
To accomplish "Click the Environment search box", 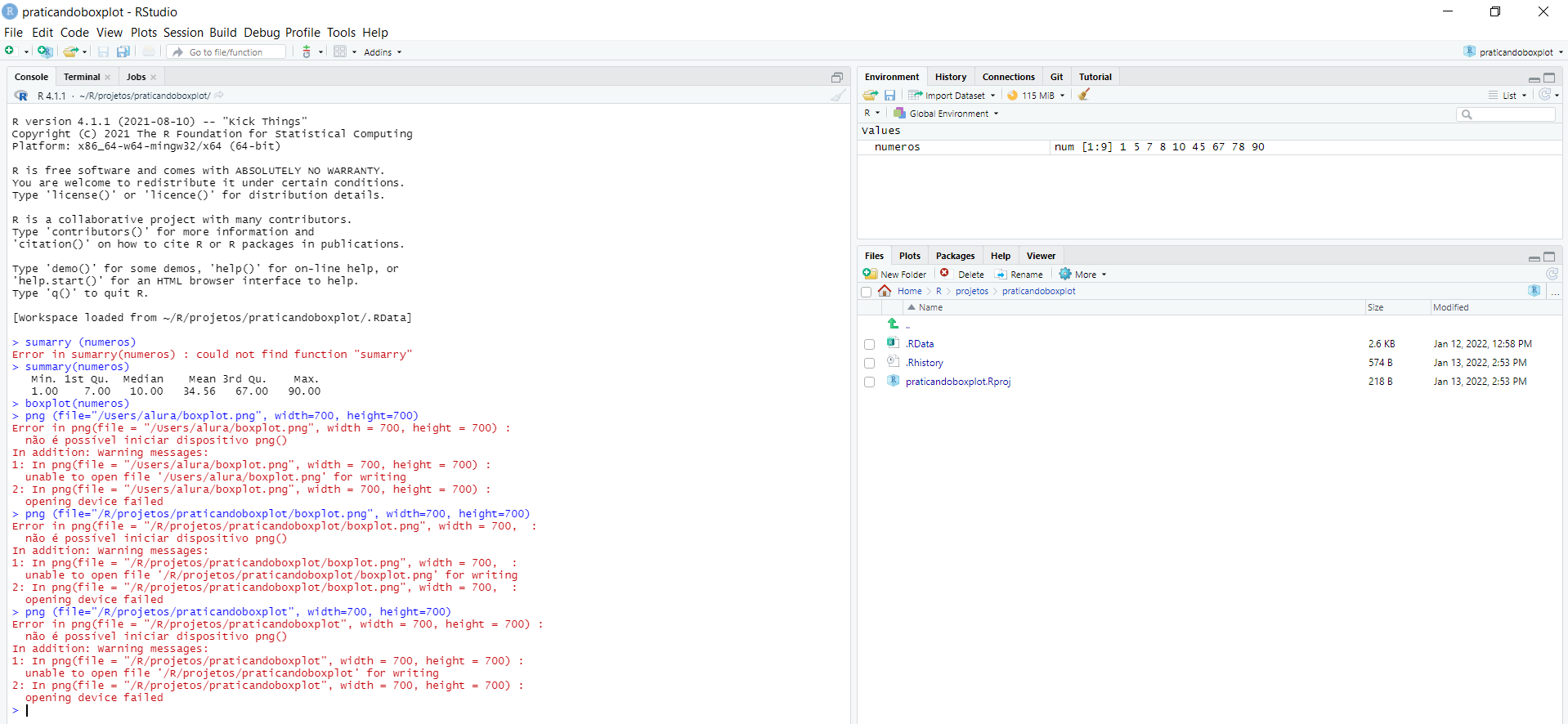I will pos(1506,114).
